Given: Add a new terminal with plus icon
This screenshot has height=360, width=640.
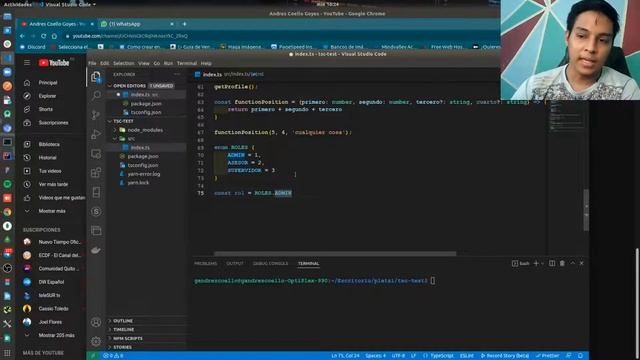Looking at the screenshot, I should (536, 263).
